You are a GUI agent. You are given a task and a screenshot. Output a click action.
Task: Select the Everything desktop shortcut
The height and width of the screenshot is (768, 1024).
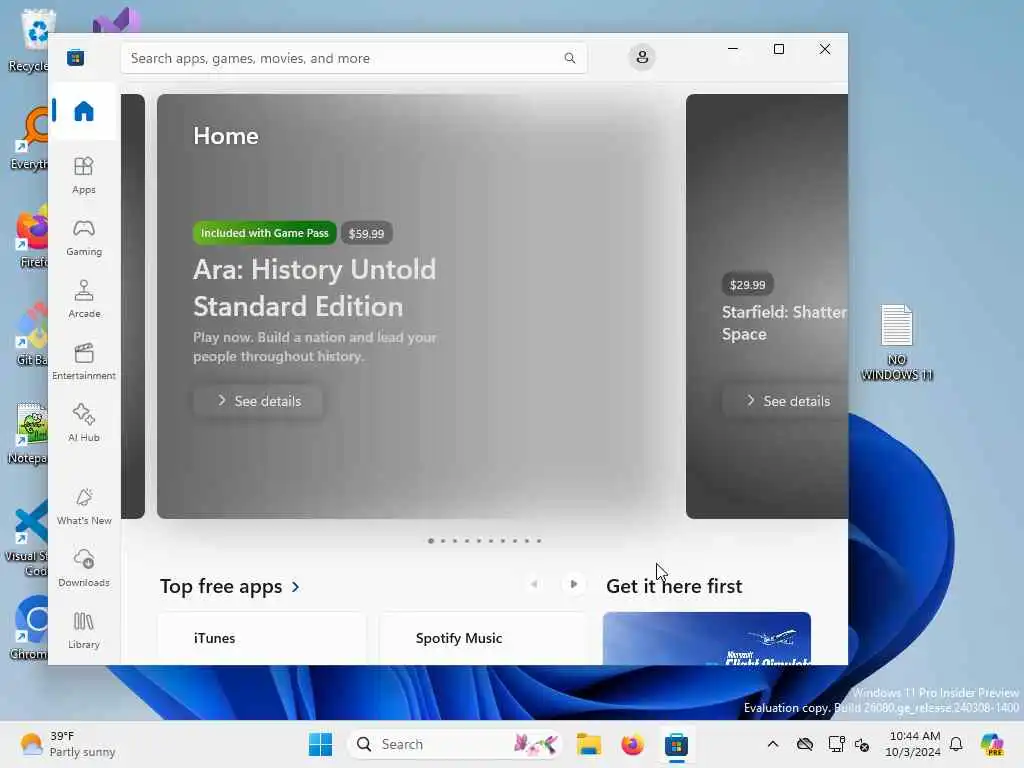[x=29, y=137]
